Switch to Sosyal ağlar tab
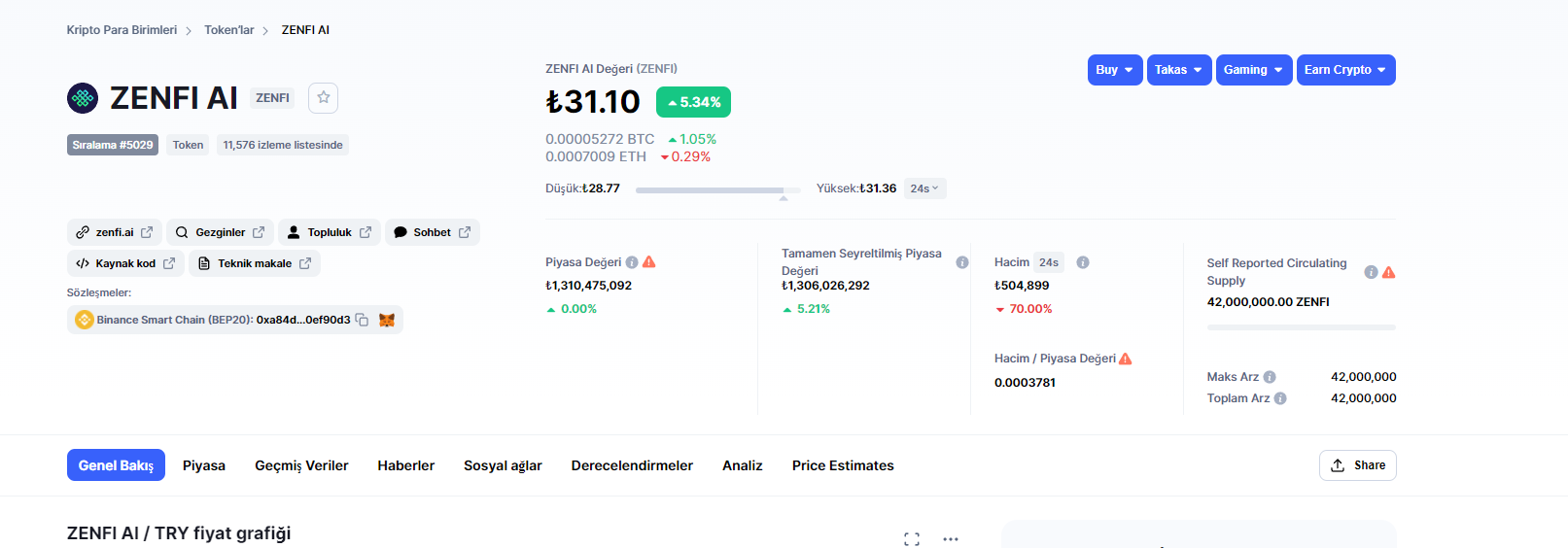Viewport: 1568px width, 548px height. pyautogui.click(x=503, y=465)
